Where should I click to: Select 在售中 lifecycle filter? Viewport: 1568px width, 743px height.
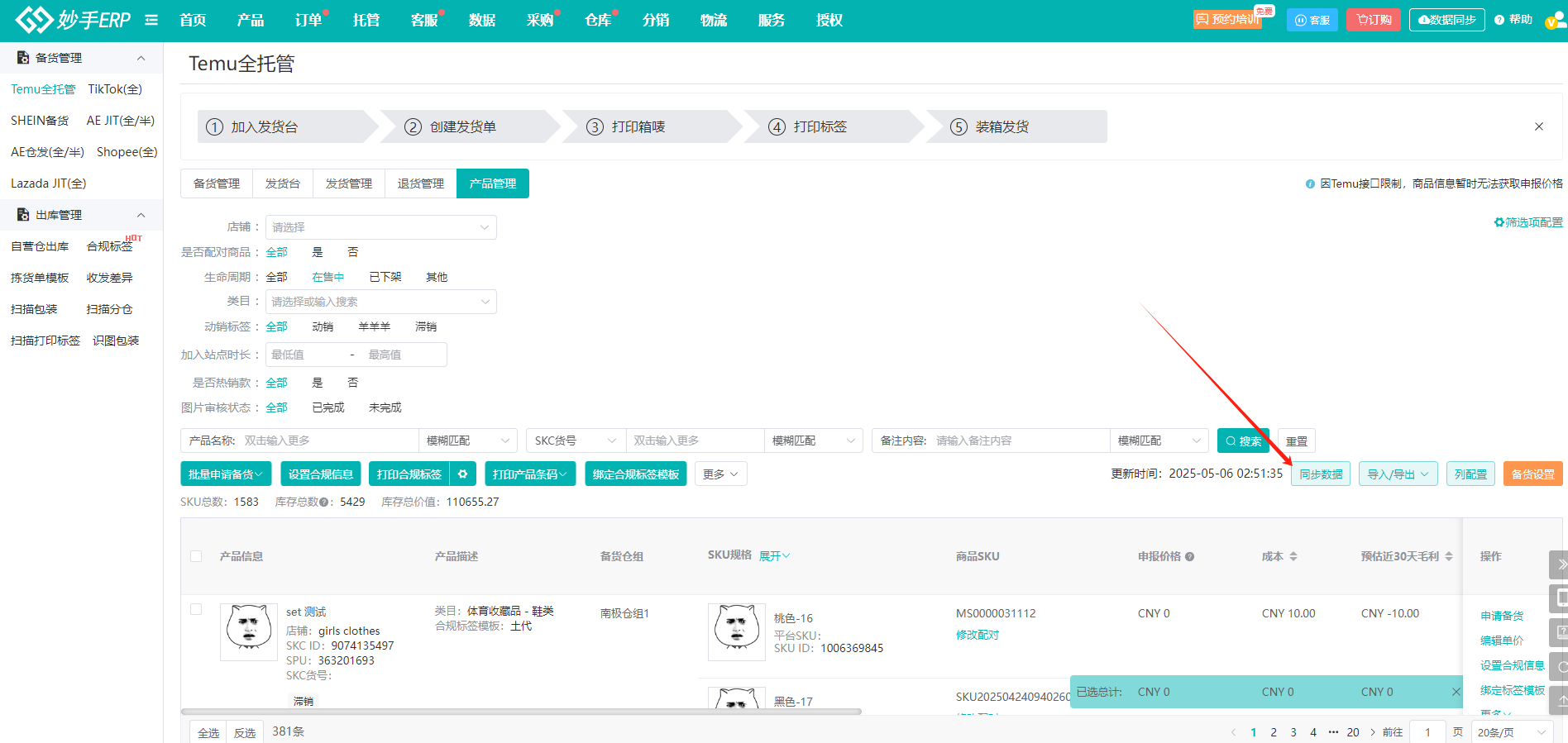click(x=328, y=277)
